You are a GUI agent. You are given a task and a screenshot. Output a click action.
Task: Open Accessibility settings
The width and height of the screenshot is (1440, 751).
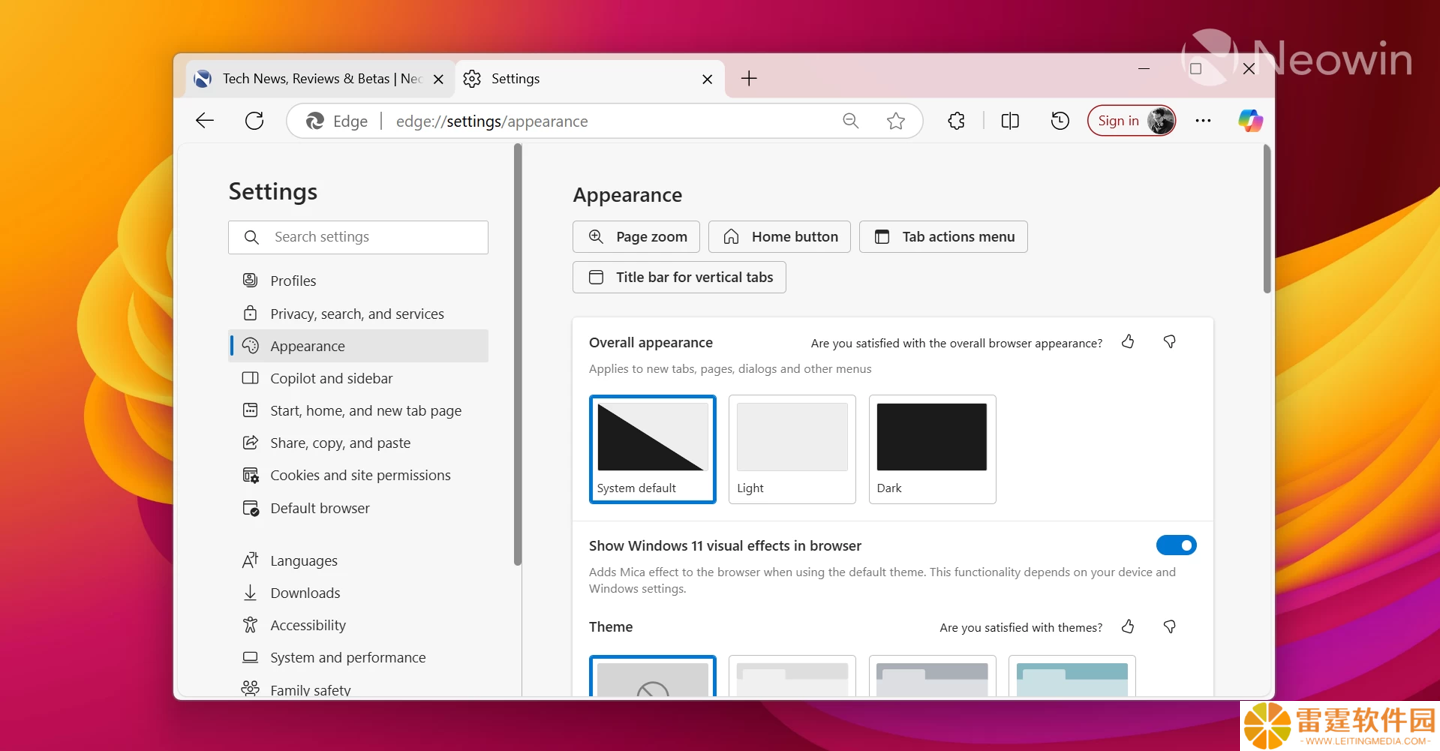coord(358,625)
